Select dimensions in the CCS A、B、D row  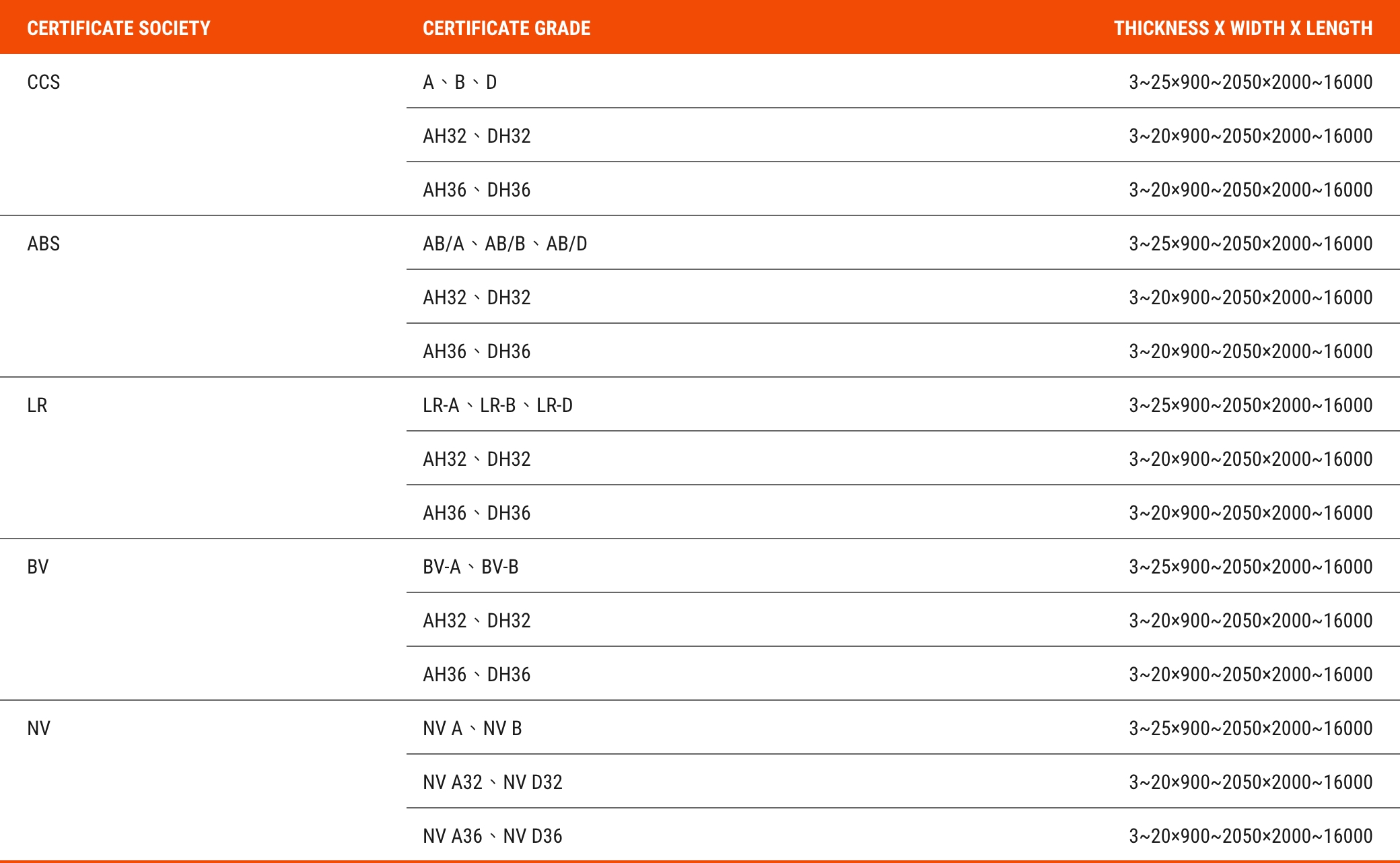[x=1251, y=82]
